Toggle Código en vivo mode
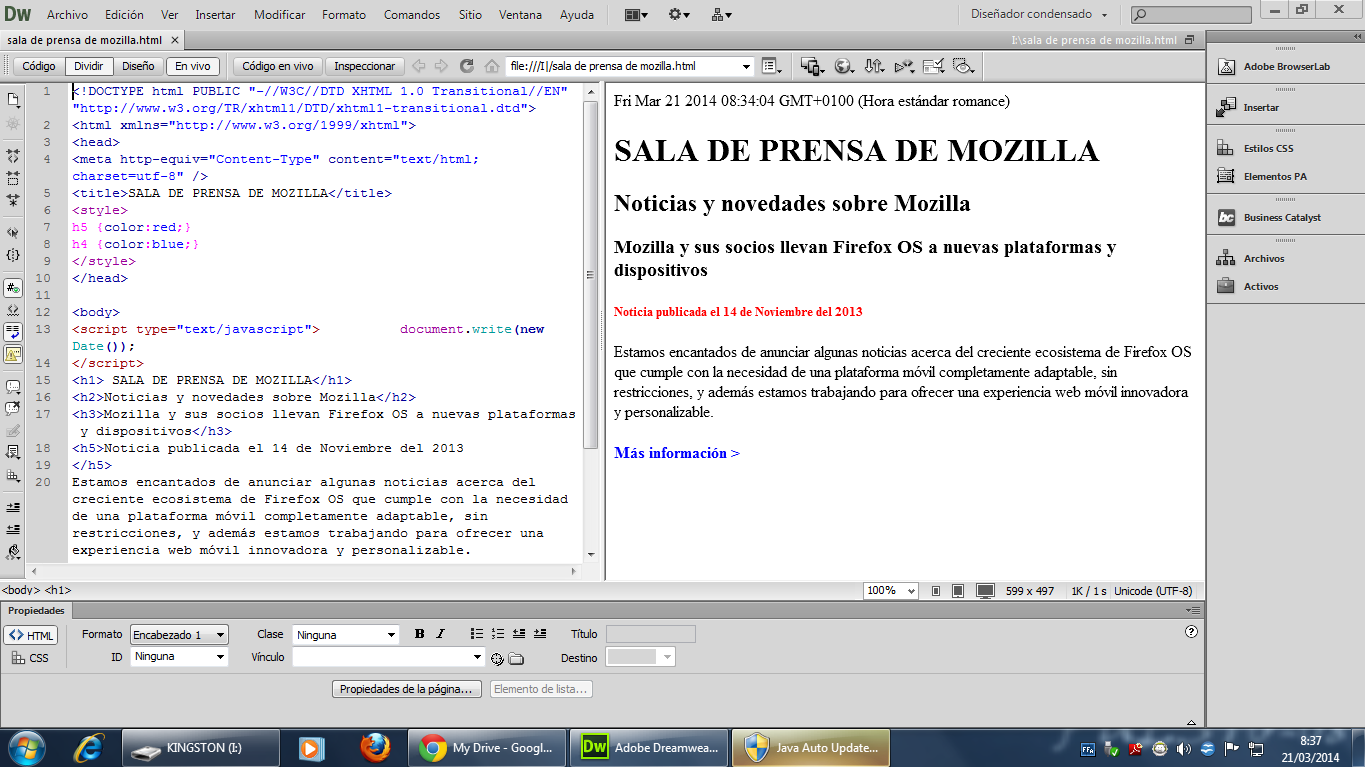 click(x=278, y=66)
